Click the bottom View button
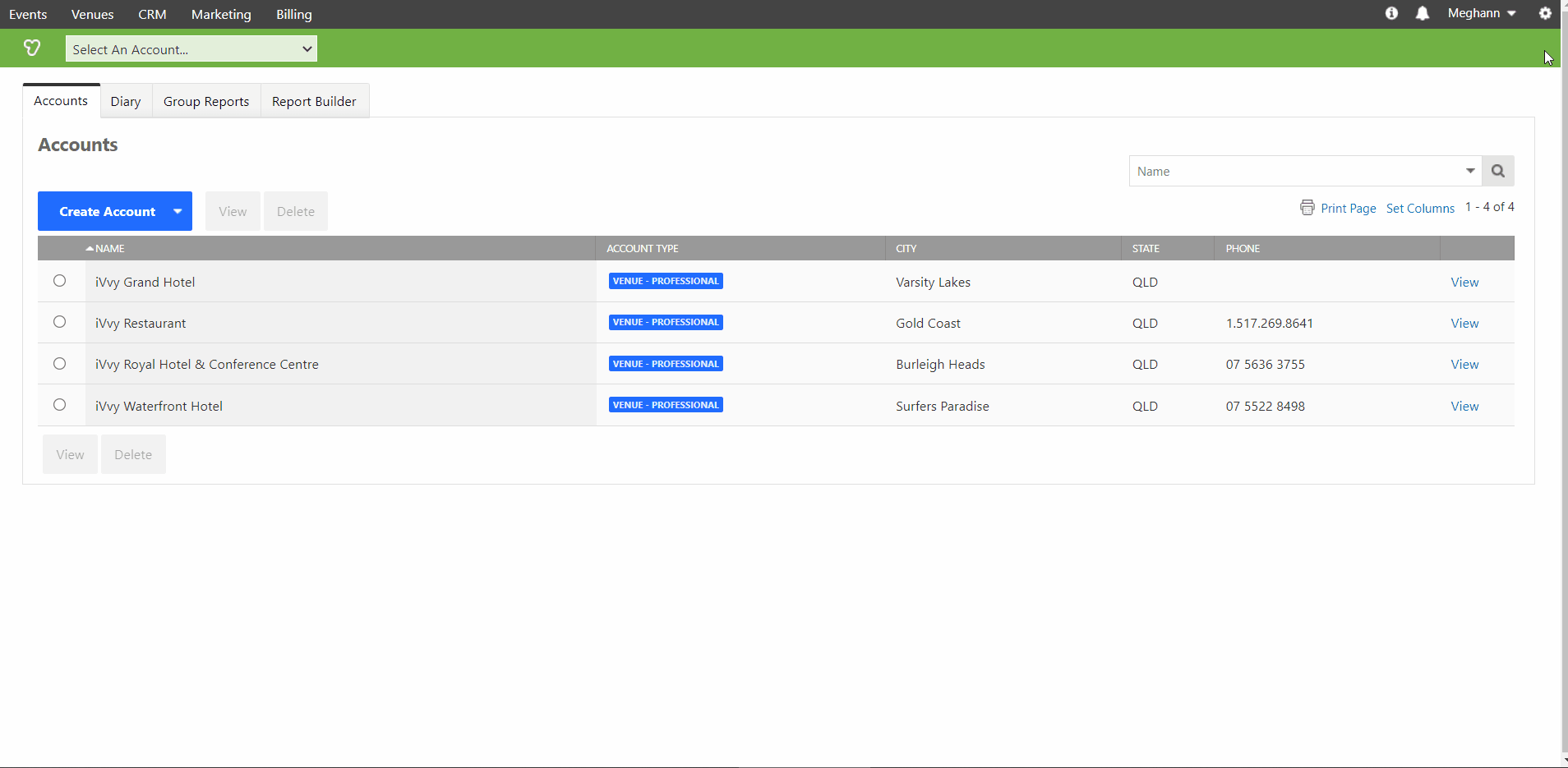 tap(70, 454)
